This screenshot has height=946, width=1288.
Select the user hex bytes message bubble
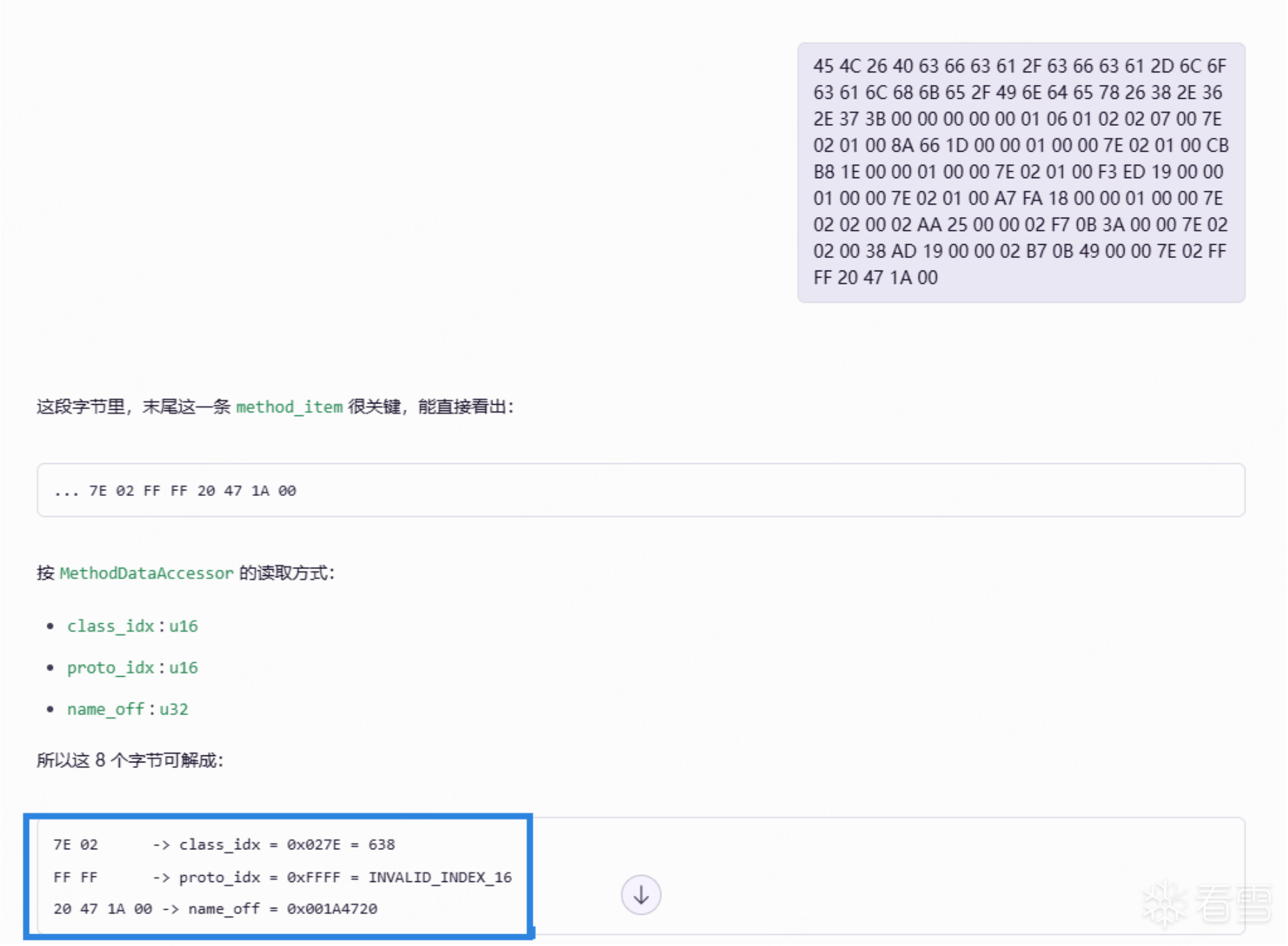(1021, 173)
